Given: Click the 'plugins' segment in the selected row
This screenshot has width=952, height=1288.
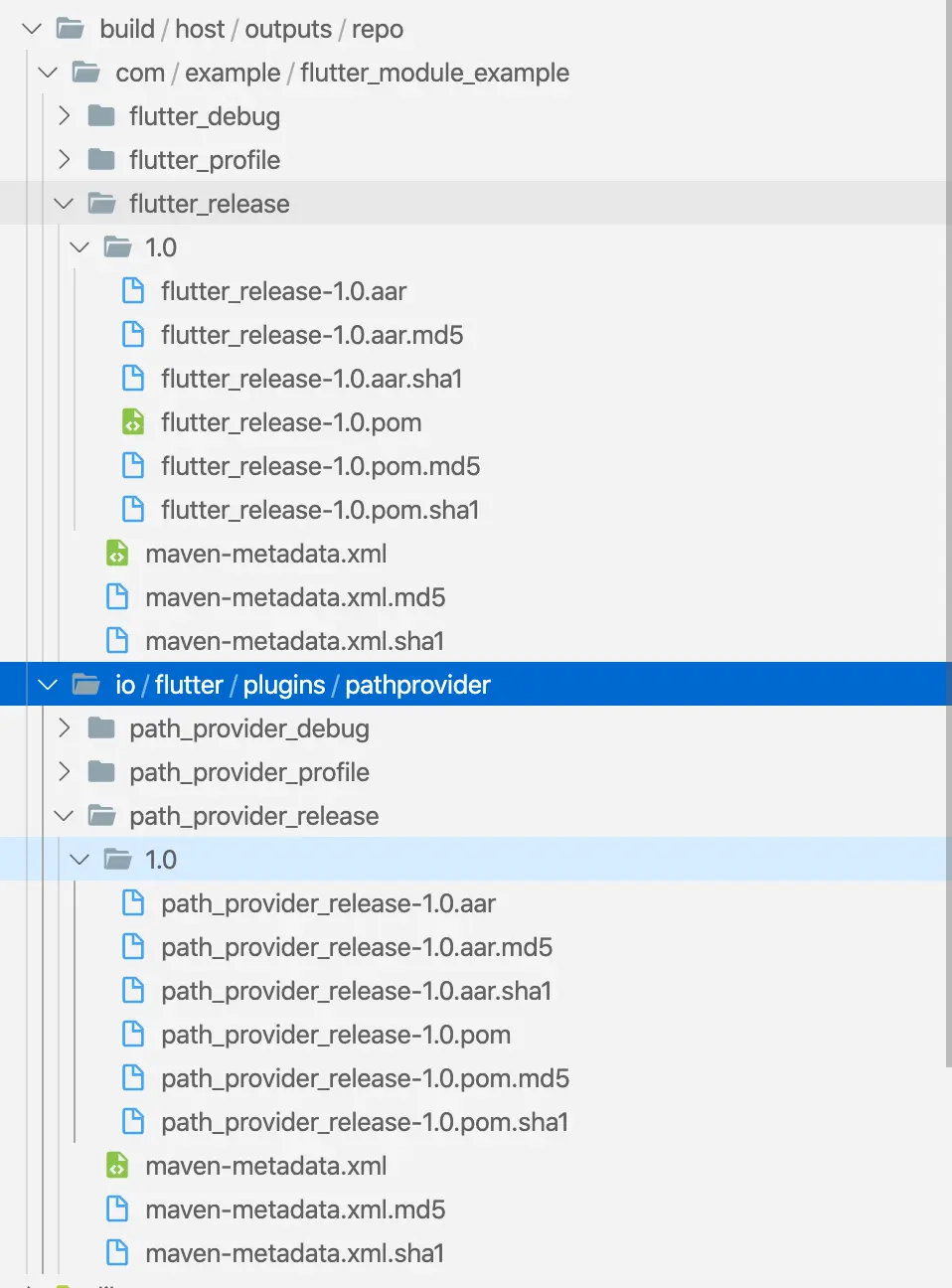Looking at the screenshot, I should tap(284, 686).
